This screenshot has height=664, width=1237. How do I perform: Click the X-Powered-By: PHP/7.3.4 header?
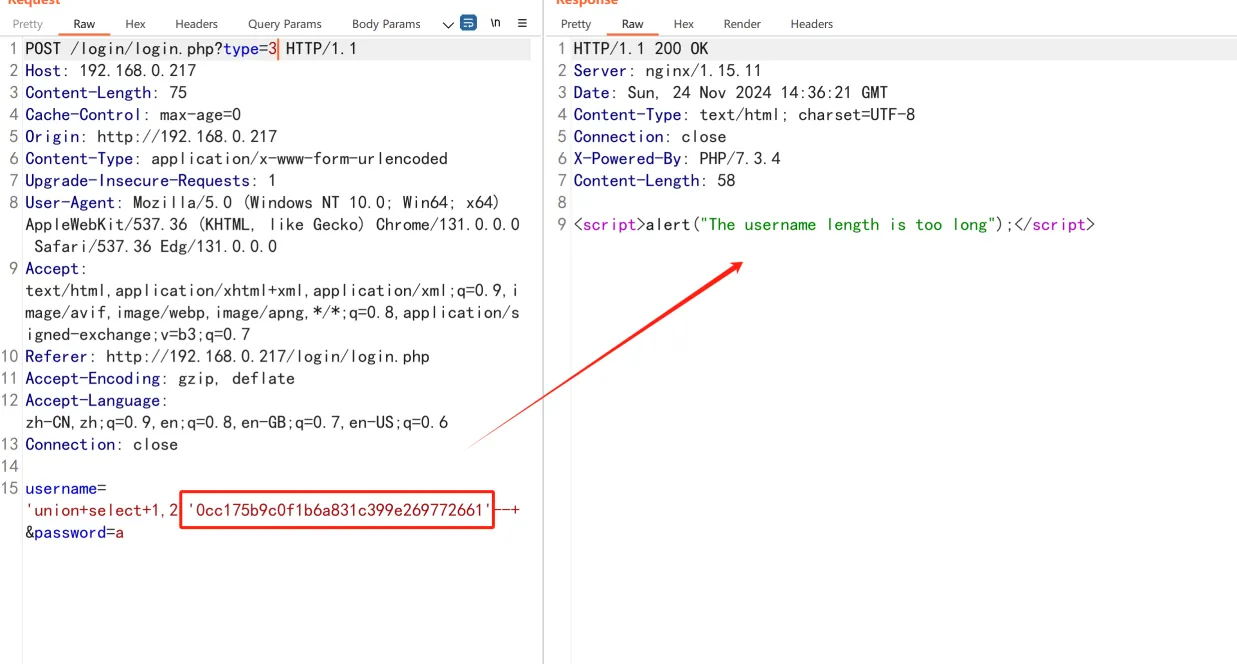pyautogui.click(x=677, y=159)
